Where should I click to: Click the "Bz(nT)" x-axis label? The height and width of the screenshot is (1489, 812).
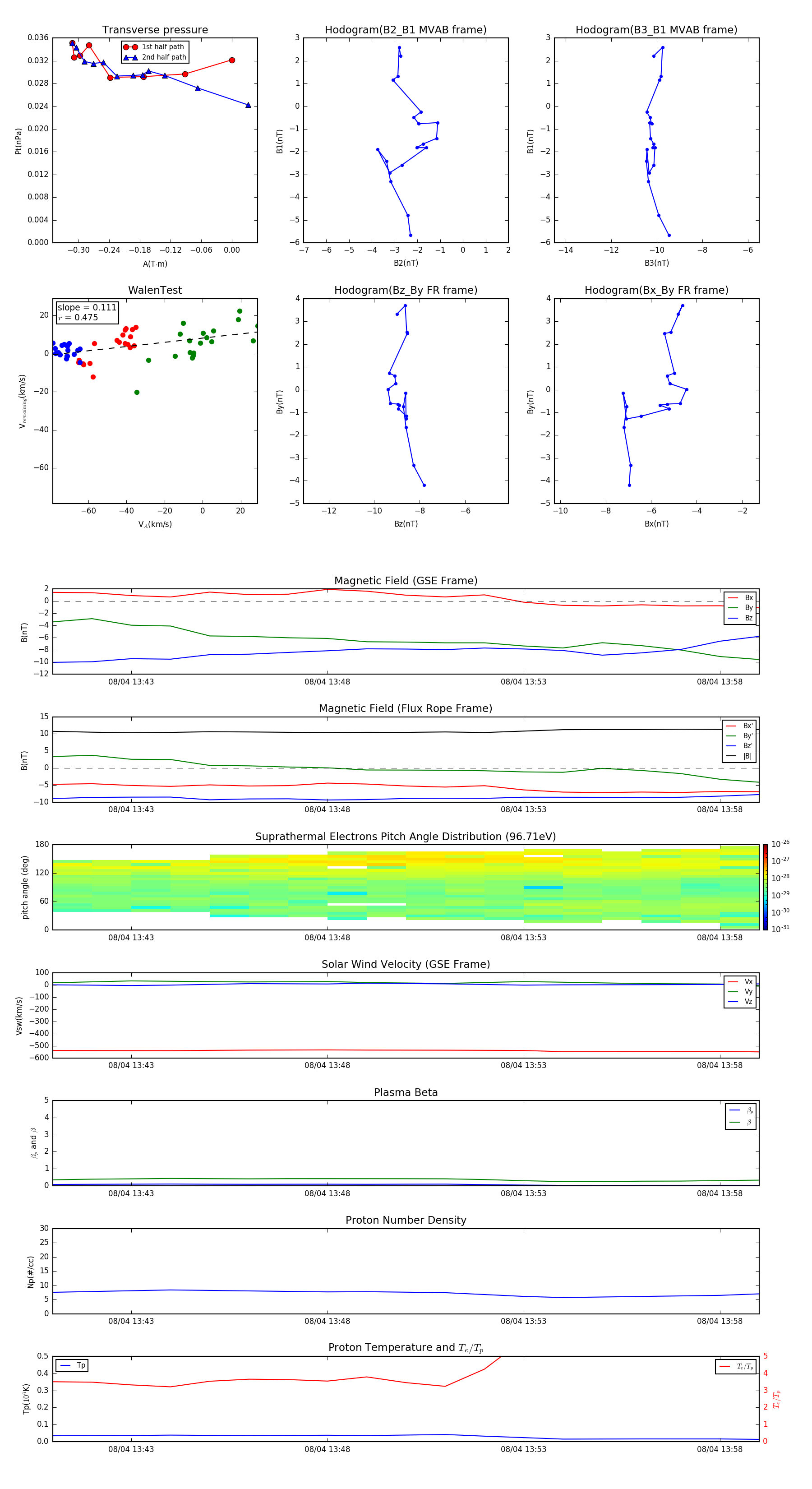pyautogui.click(x=406, y=524)
